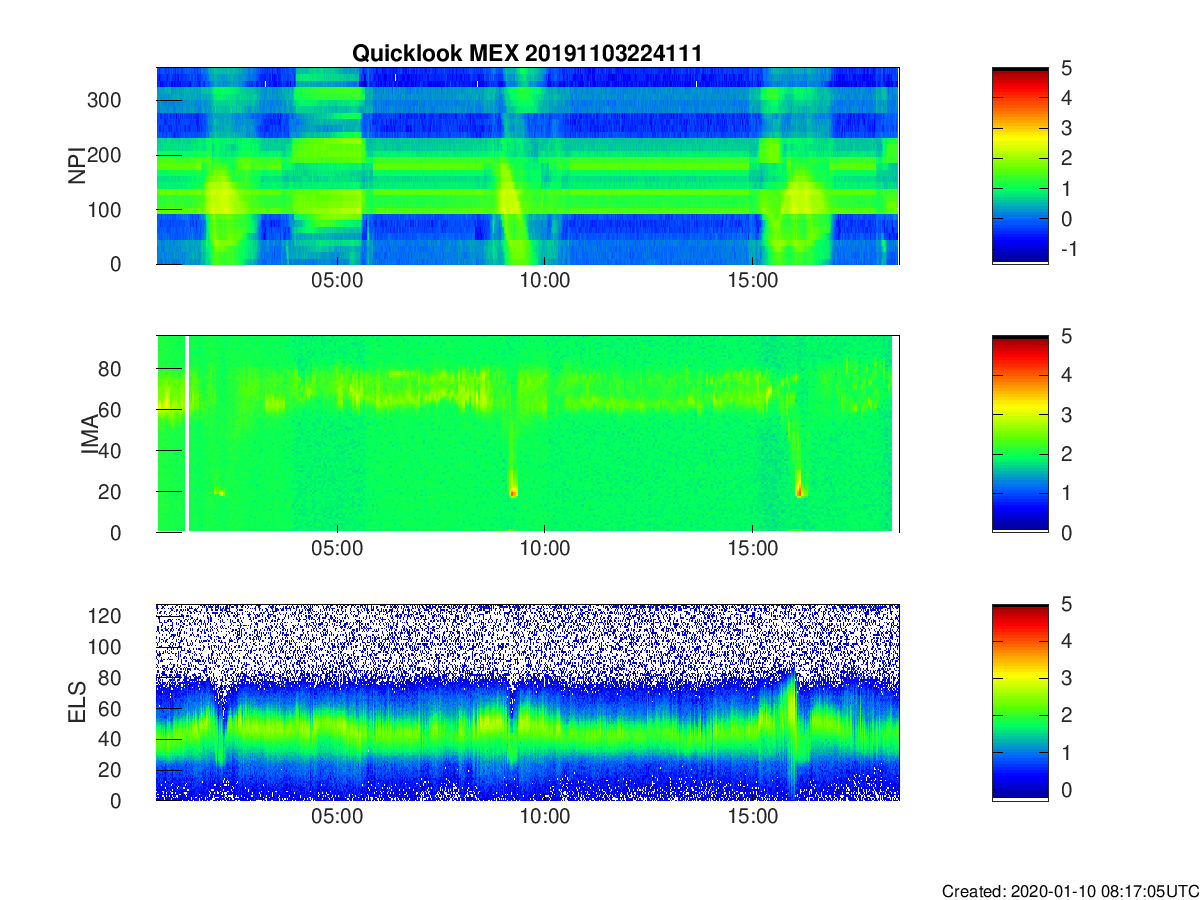Click the 10:00 tick under the NPI plot
The width and height of the screenshot is (1200, 900).
[545, 280]
